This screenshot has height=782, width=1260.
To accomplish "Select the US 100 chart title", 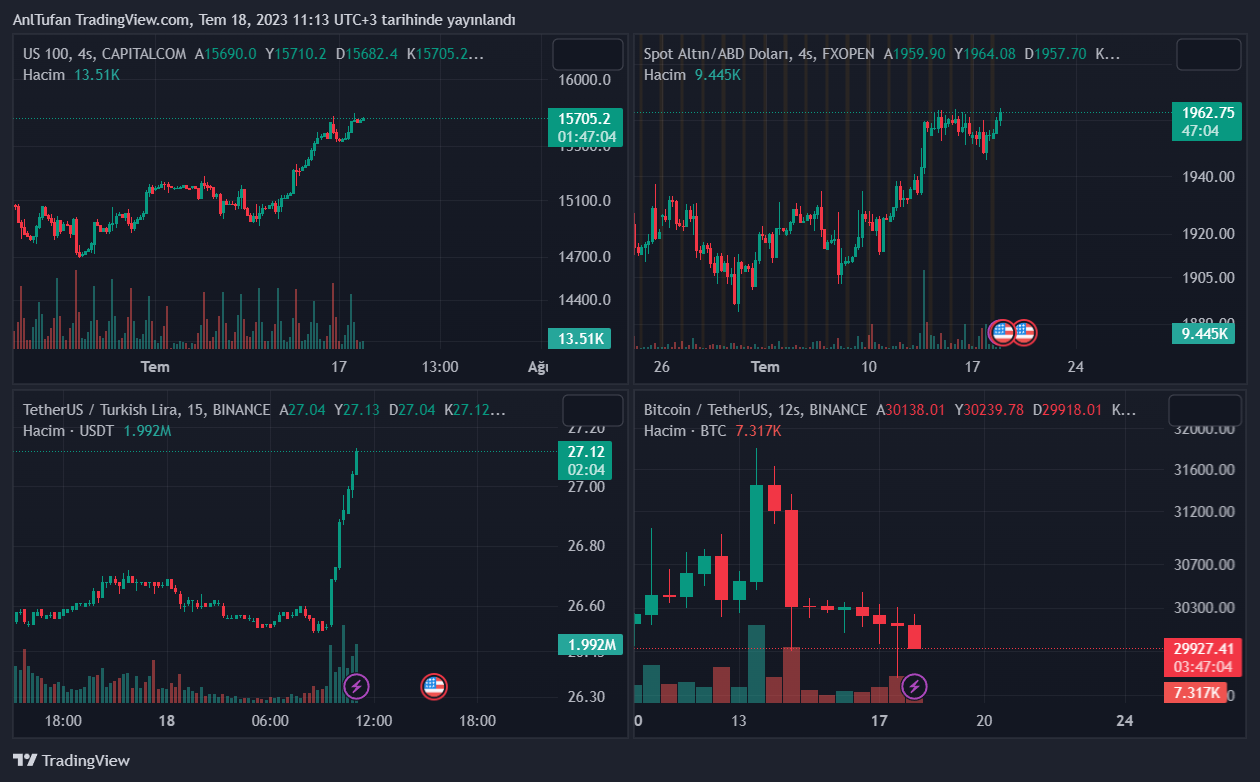I will [x=106, y=54].
